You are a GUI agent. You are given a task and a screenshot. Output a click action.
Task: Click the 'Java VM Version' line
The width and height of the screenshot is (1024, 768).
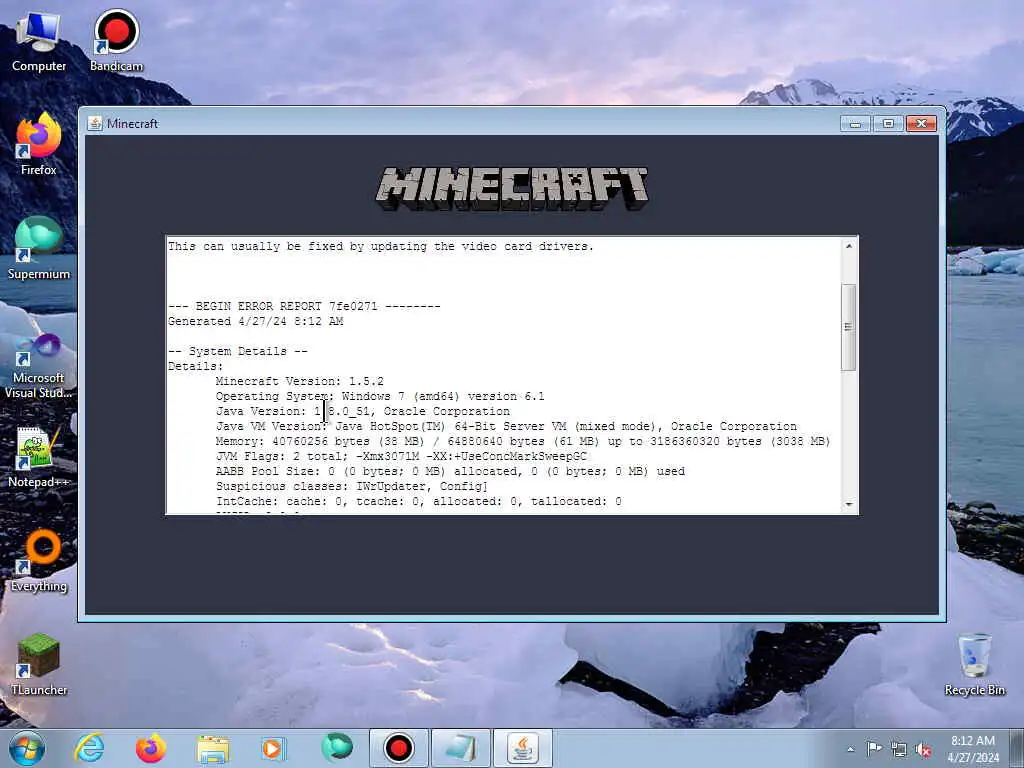click(506, 426)
